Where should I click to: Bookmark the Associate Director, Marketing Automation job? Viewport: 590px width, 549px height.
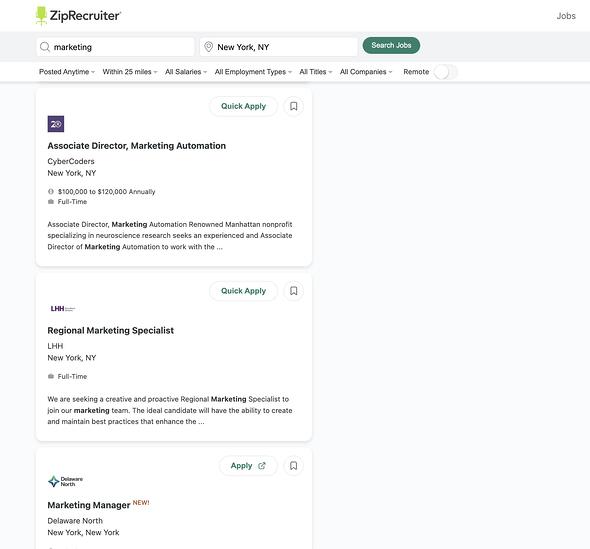pos(293,106)
